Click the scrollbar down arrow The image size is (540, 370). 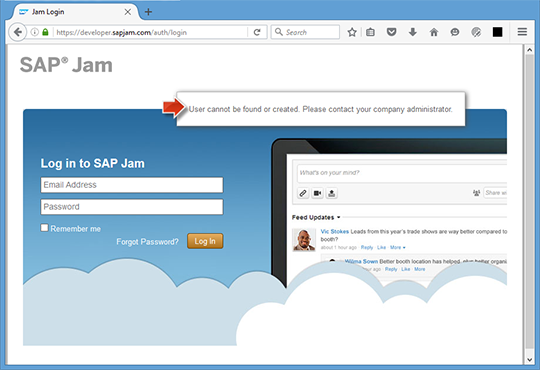[529, 359]
